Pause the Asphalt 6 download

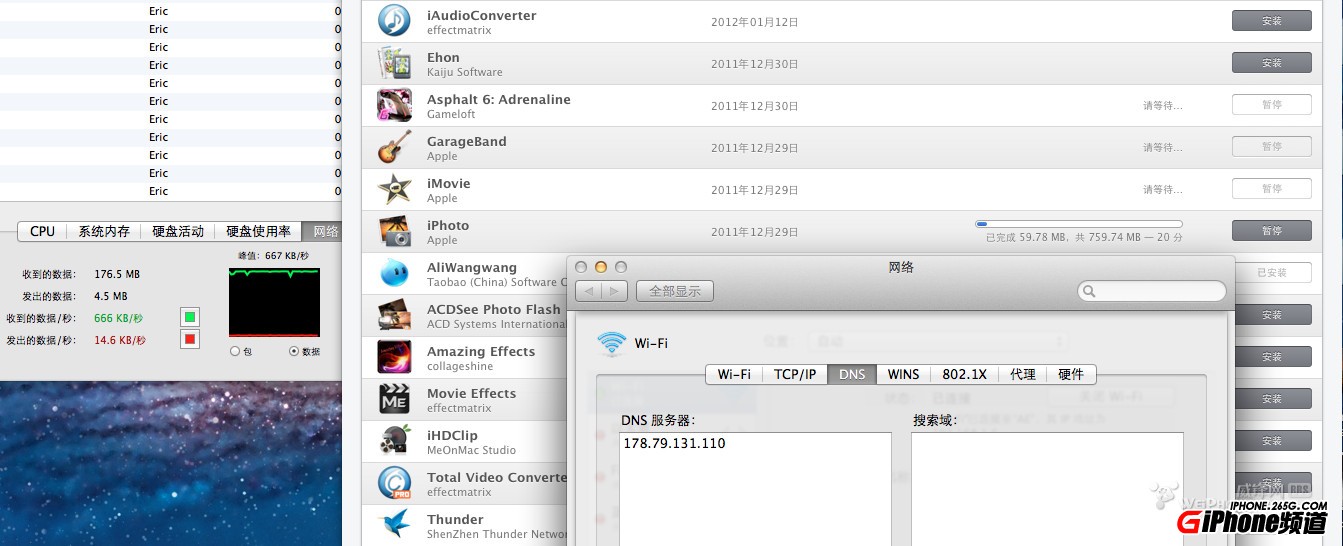(x=1271, y=105)
